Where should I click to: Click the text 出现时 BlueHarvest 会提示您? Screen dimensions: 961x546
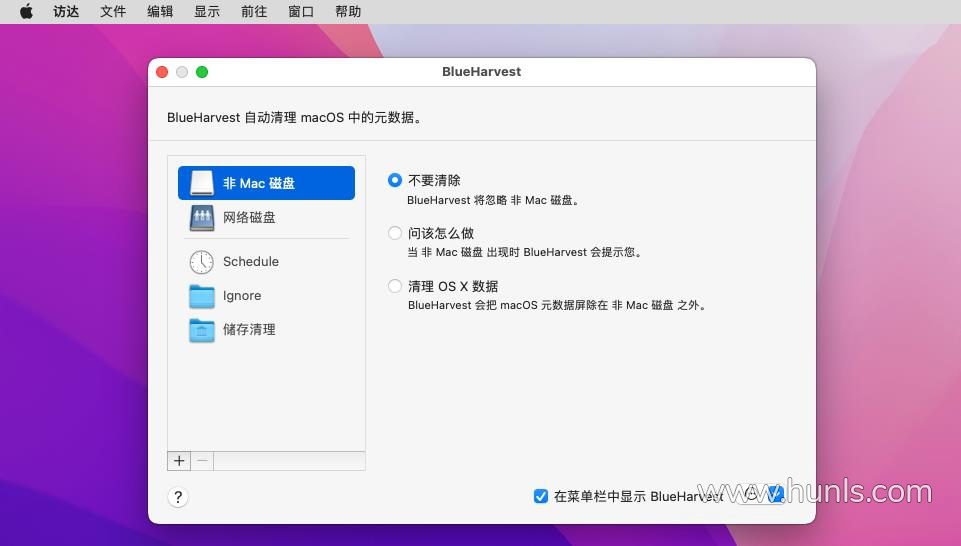(x=560, y=252)
